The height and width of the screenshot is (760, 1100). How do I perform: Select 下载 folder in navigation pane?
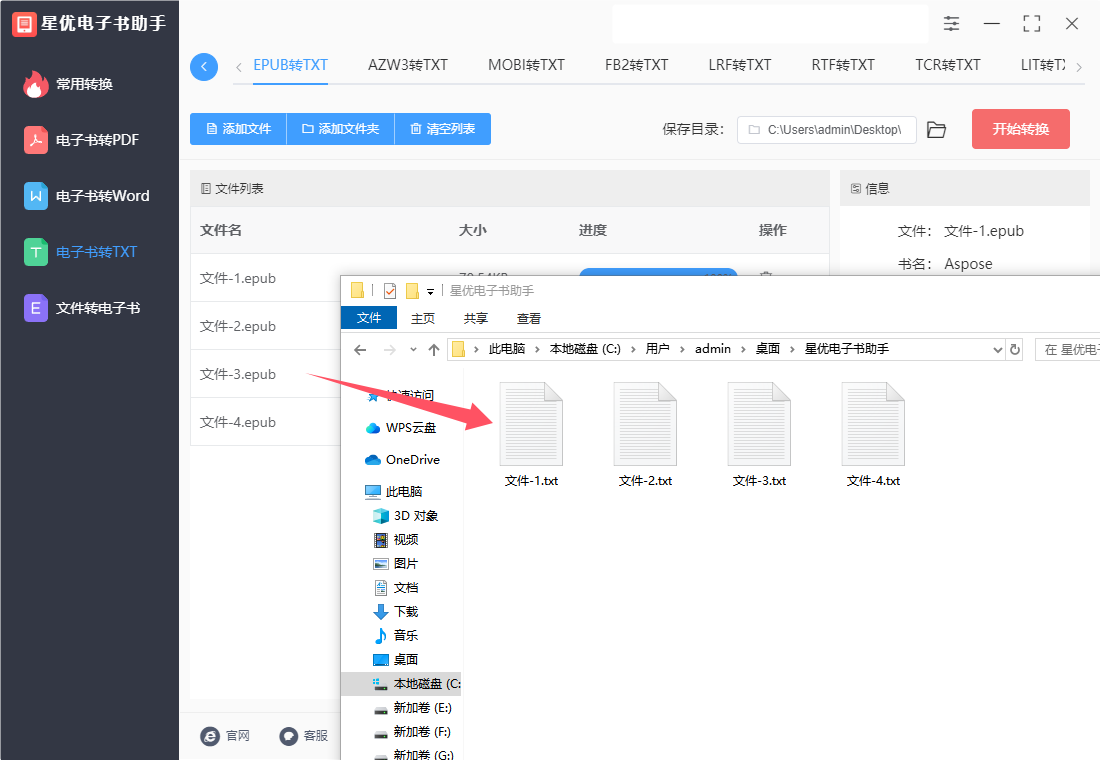pyautogui.click(x=396, y=611)
